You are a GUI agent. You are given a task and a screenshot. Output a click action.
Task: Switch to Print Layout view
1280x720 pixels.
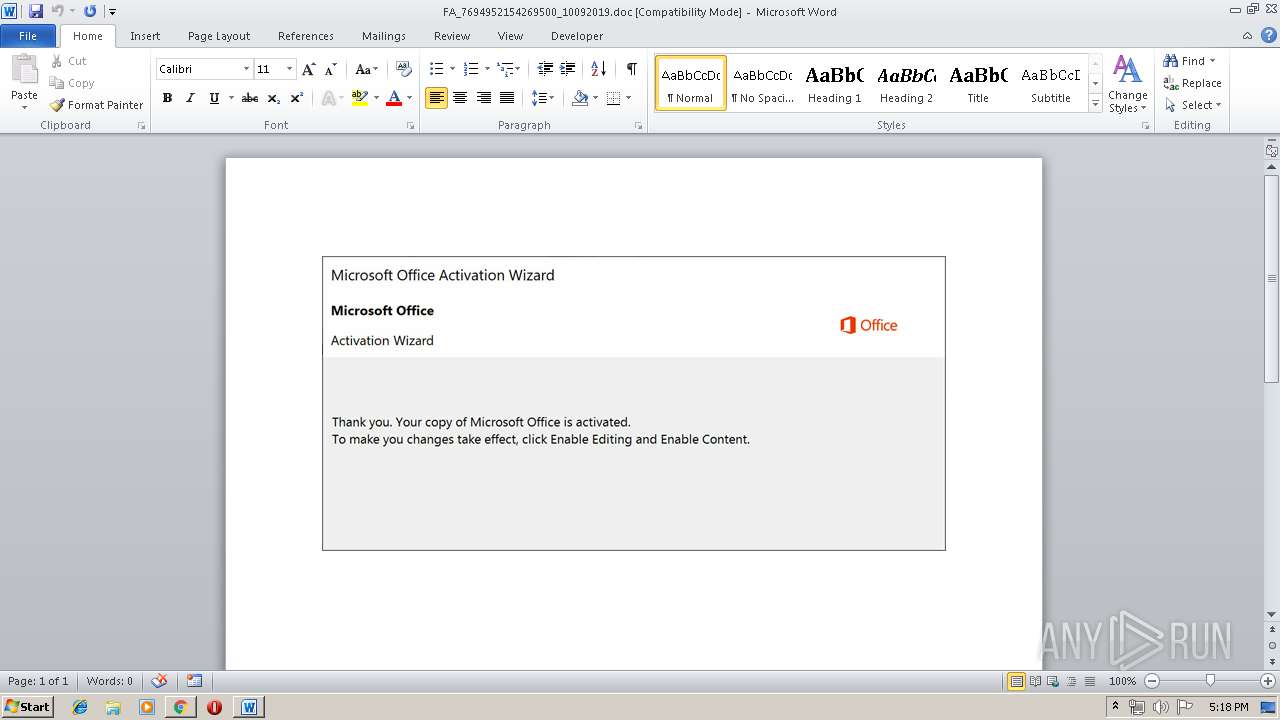tap(1016, 681)
